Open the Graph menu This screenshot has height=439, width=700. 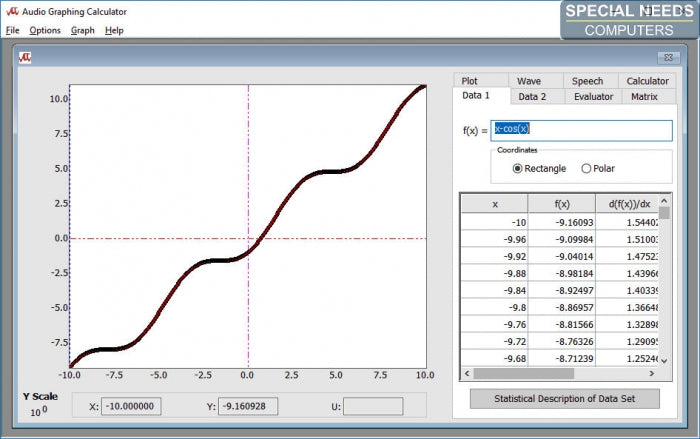pyautogui.click(x=83, y=30)
